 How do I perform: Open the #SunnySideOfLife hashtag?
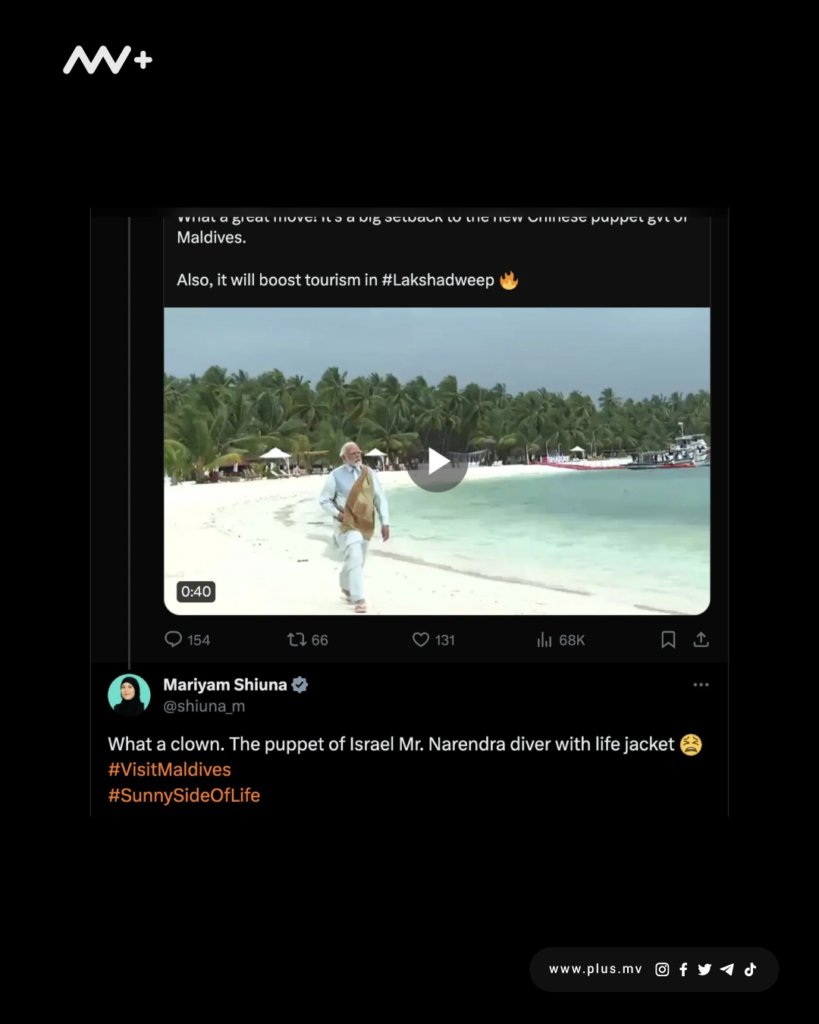[x=184, y=796]
